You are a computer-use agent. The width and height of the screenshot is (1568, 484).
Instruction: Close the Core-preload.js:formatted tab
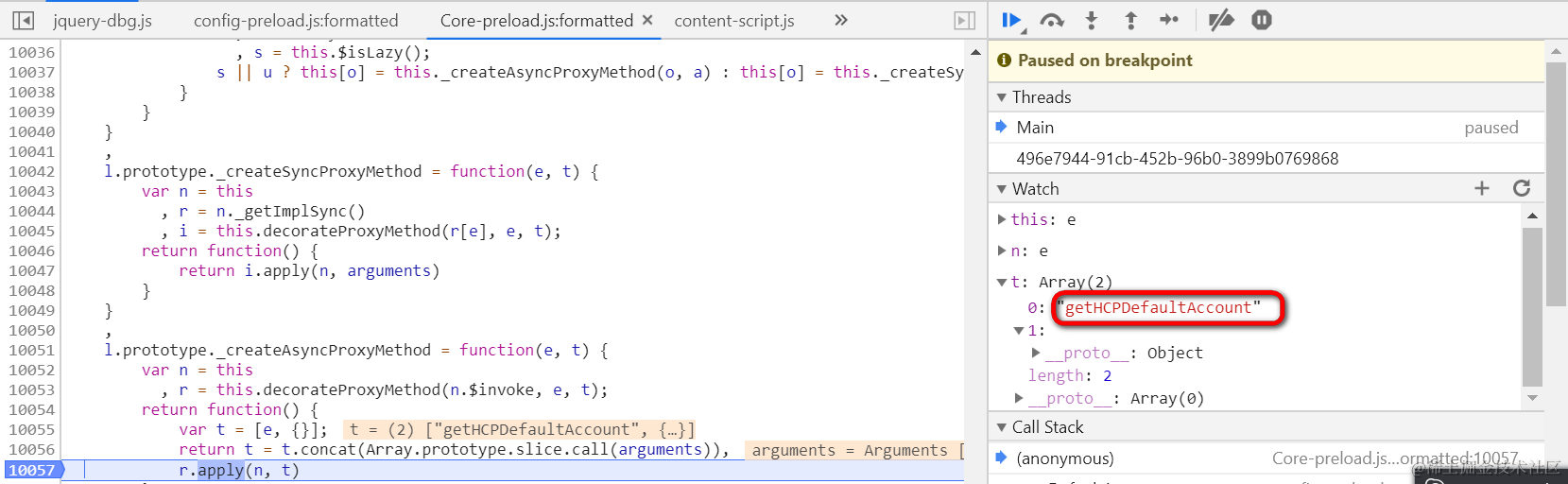click(647, 20)
